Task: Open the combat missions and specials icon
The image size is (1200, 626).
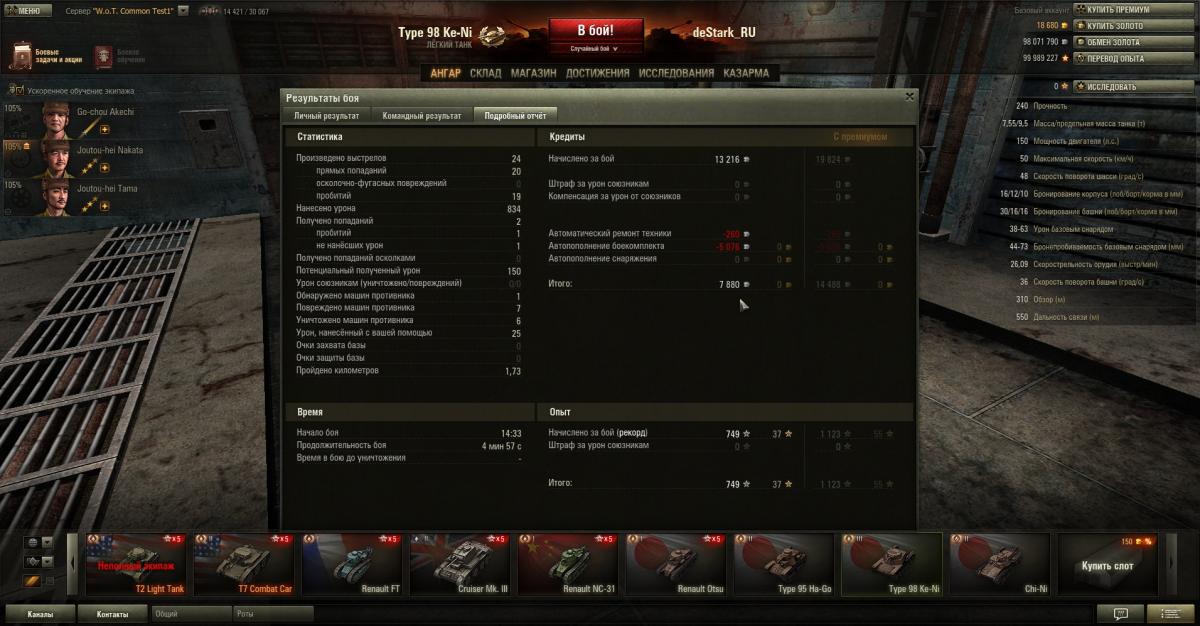Action: click(22, 55)
